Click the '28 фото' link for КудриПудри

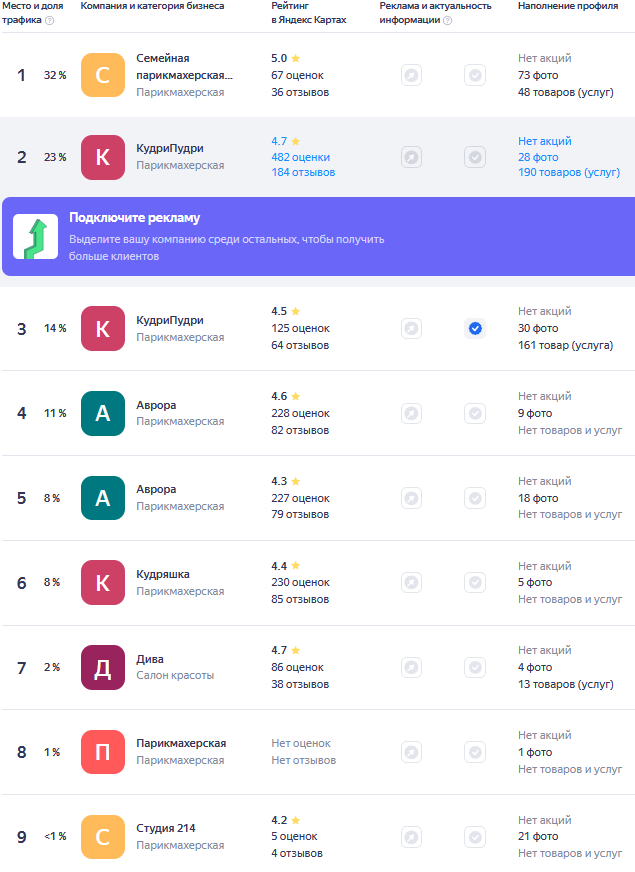(538, 157)
